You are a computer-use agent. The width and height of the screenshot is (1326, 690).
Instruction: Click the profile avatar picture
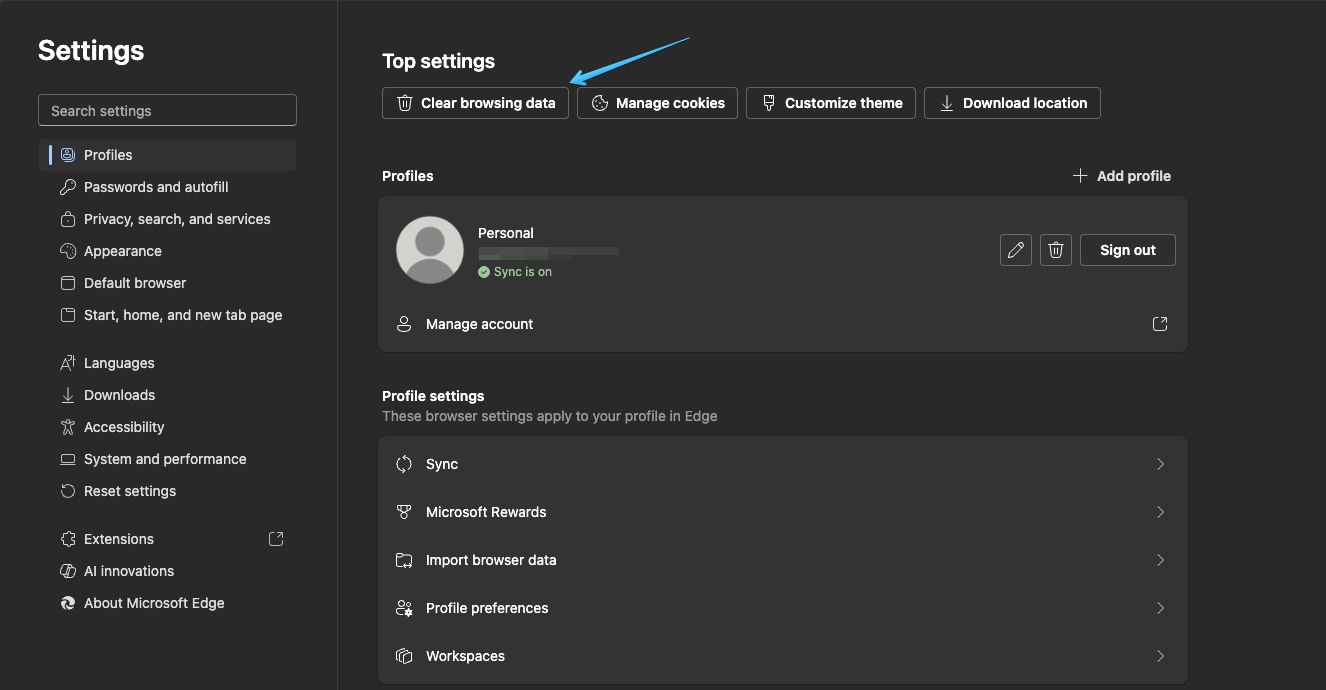(x=430, y=250)
